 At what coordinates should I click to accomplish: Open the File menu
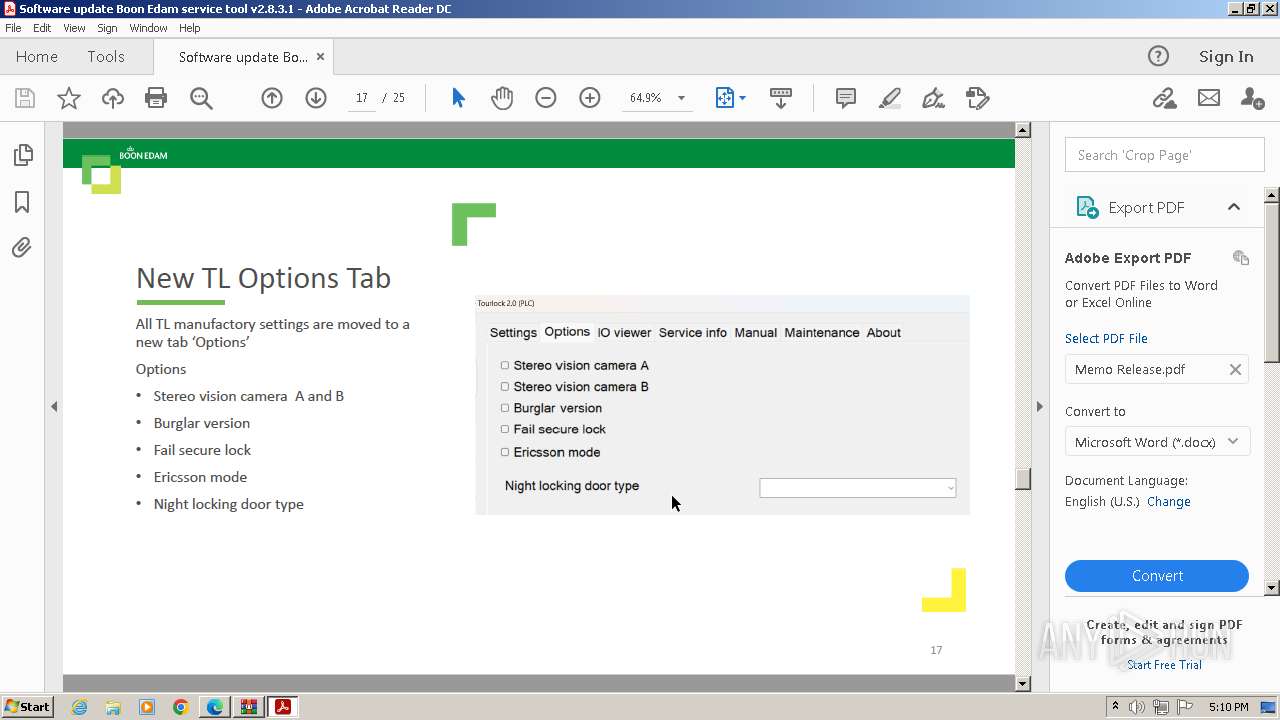[x=13, y=28]
